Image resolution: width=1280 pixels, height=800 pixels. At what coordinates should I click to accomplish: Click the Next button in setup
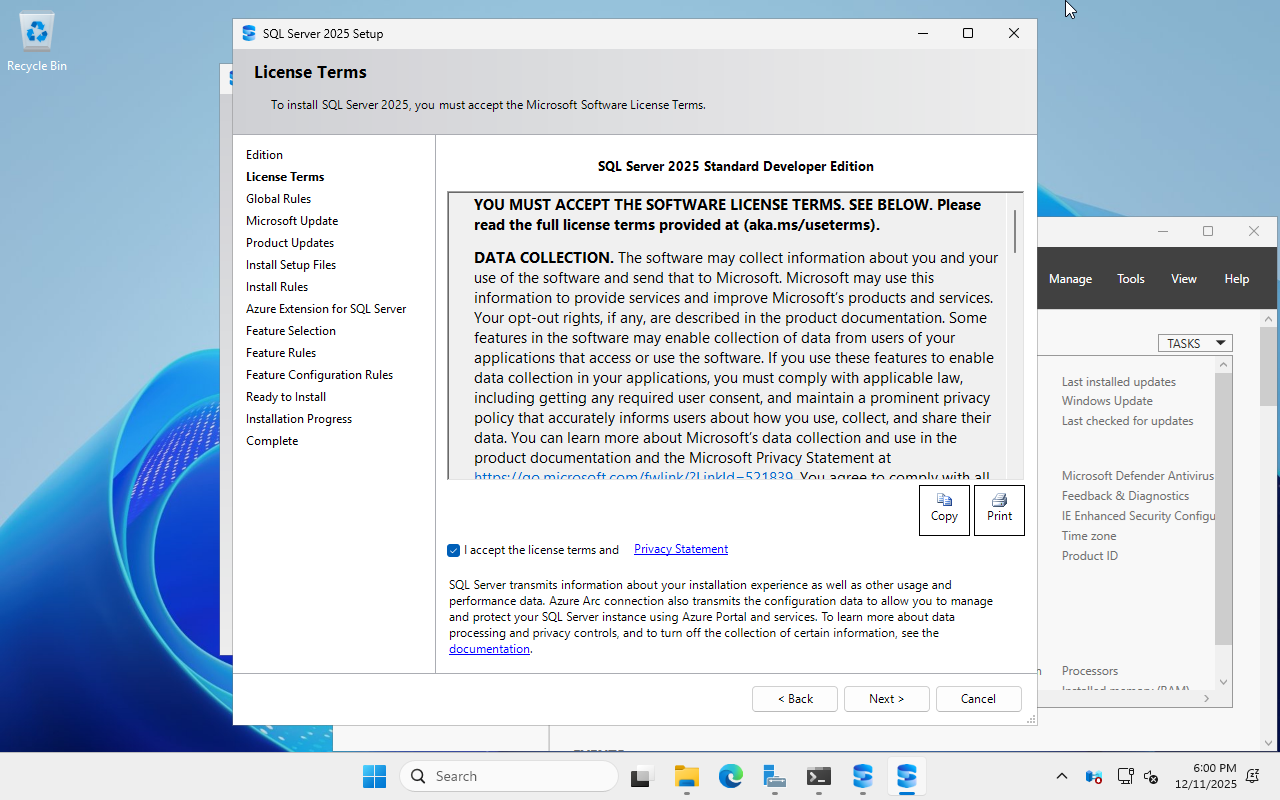click(886, 699)
